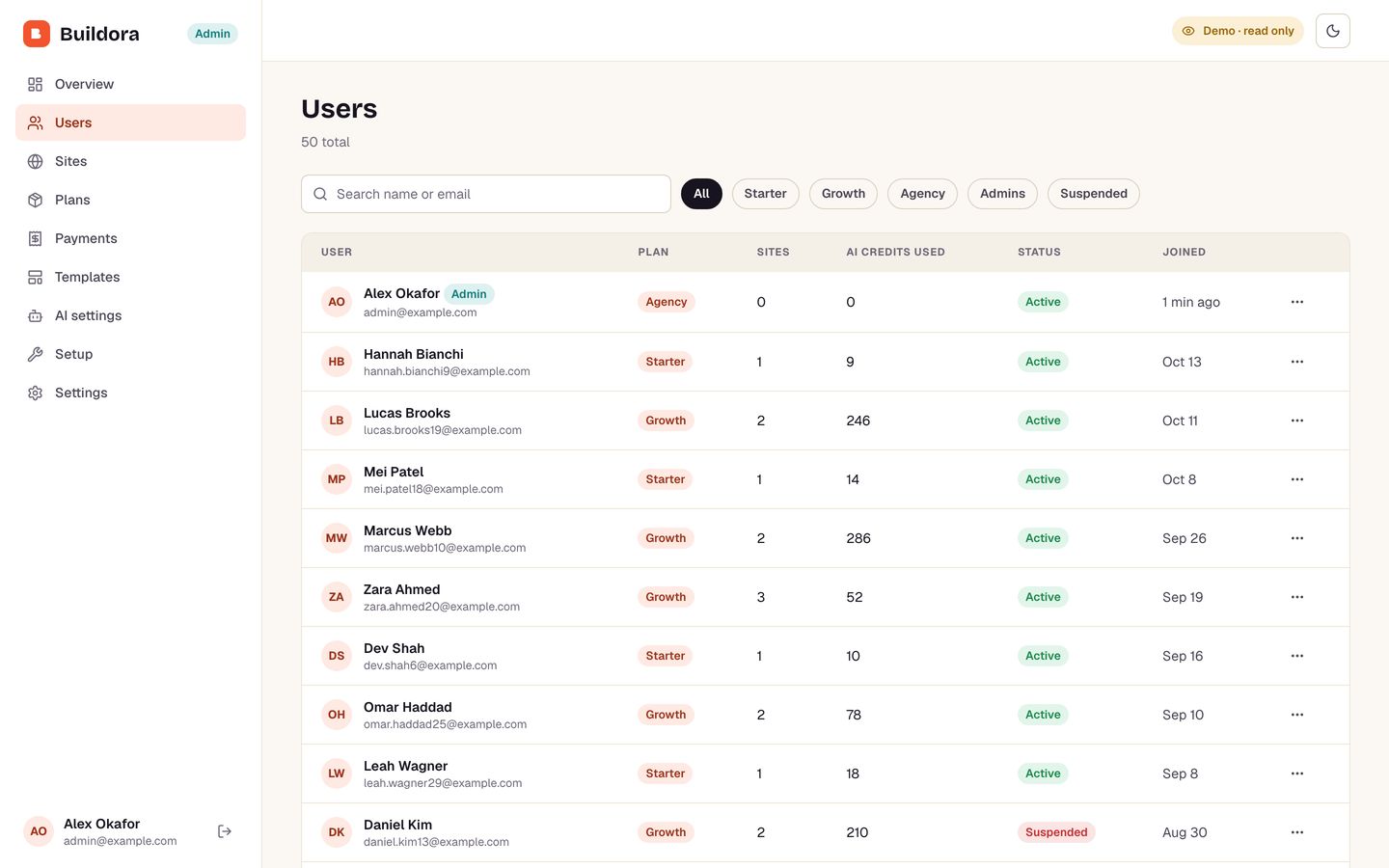This screenshot has height=868, width=1389.
Task: Click the HB avatar for Hannah Bianchi
Action: (x=337, y=362)
